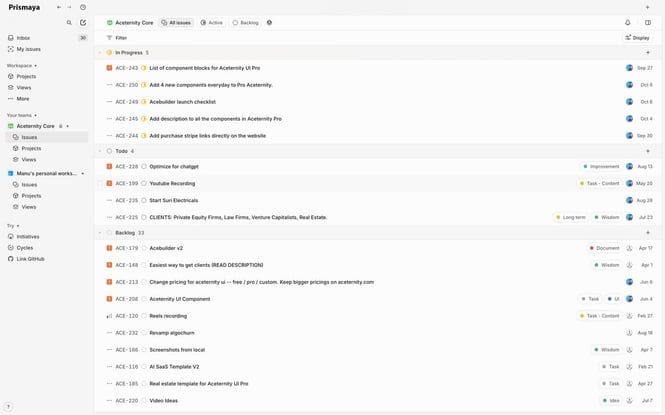Toggle status circle of ACE-232
This screenshot has width=665, height=415.
coord(144,333)
